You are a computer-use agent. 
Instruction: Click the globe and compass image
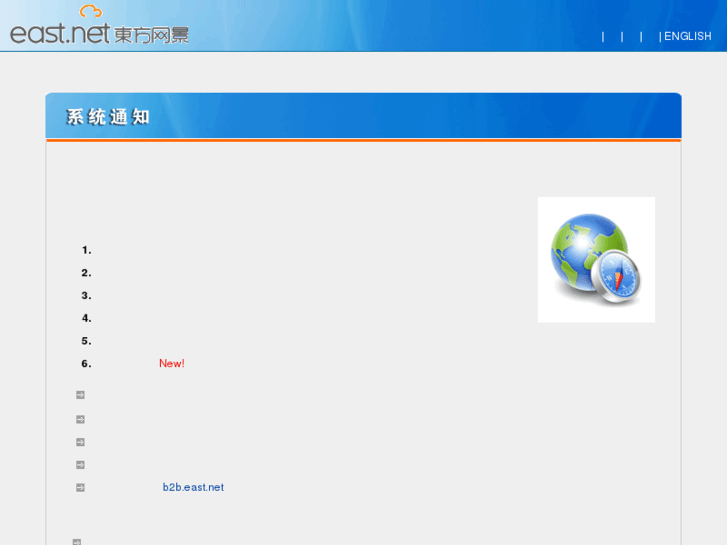coord(596,259)
